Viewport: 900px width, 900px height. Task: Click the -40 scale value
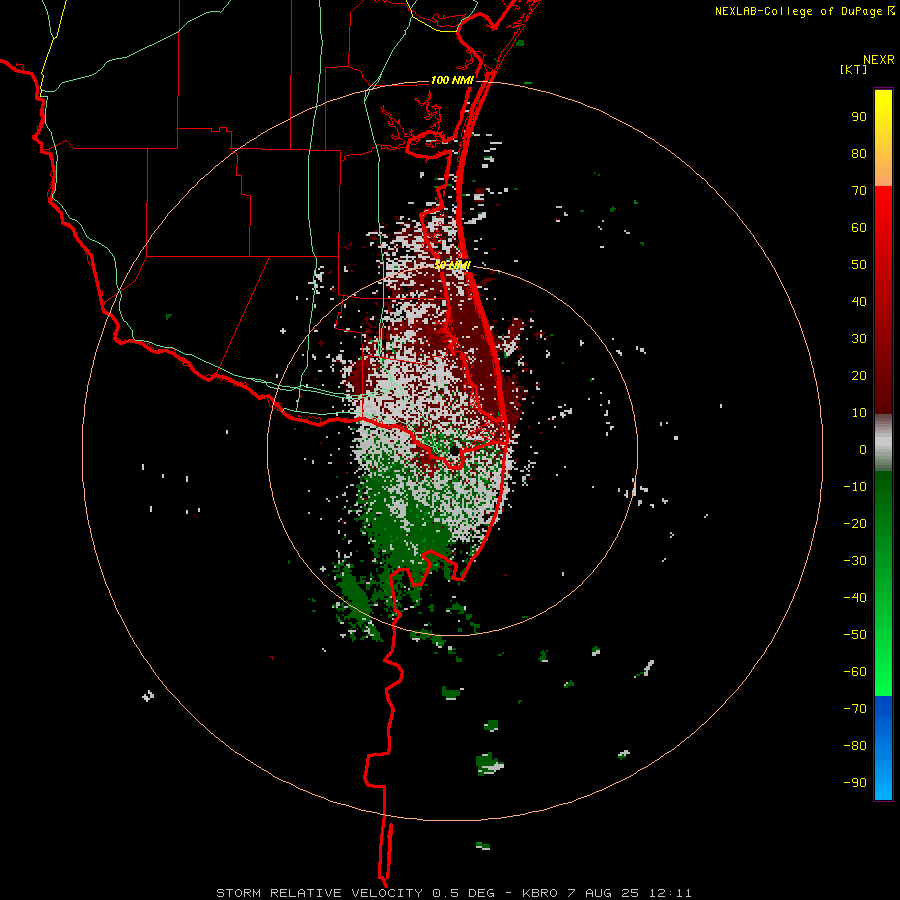click(855, 598)
